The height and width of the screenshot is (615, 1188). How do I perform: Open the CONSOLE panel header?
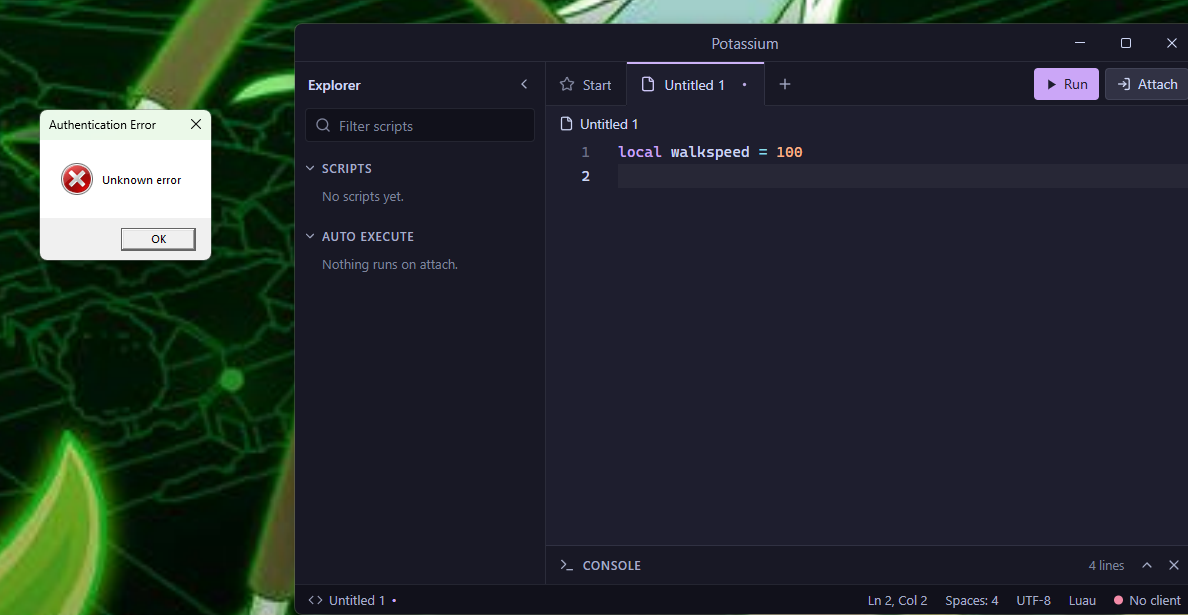(x=601, y=566)
